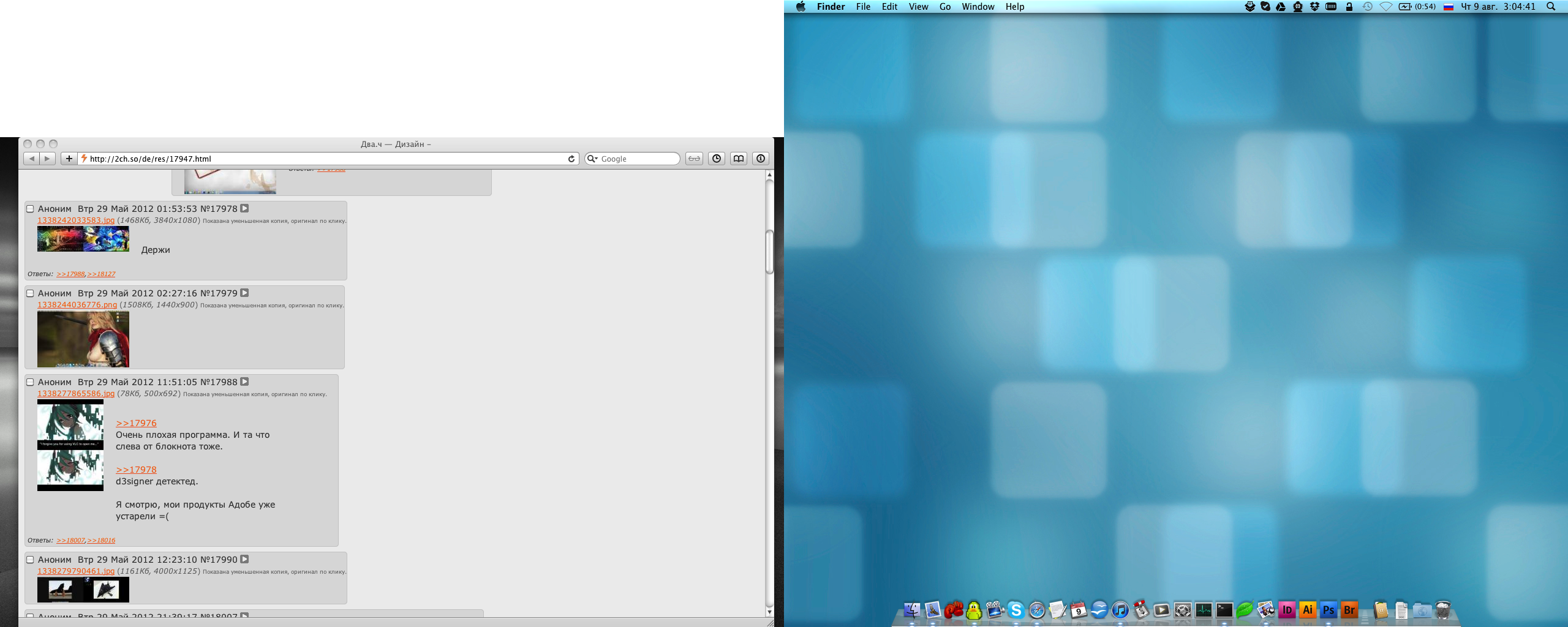Follow reply link >>18127
The height and width of the screenshot is (627, 1568).
coord(101,274)
